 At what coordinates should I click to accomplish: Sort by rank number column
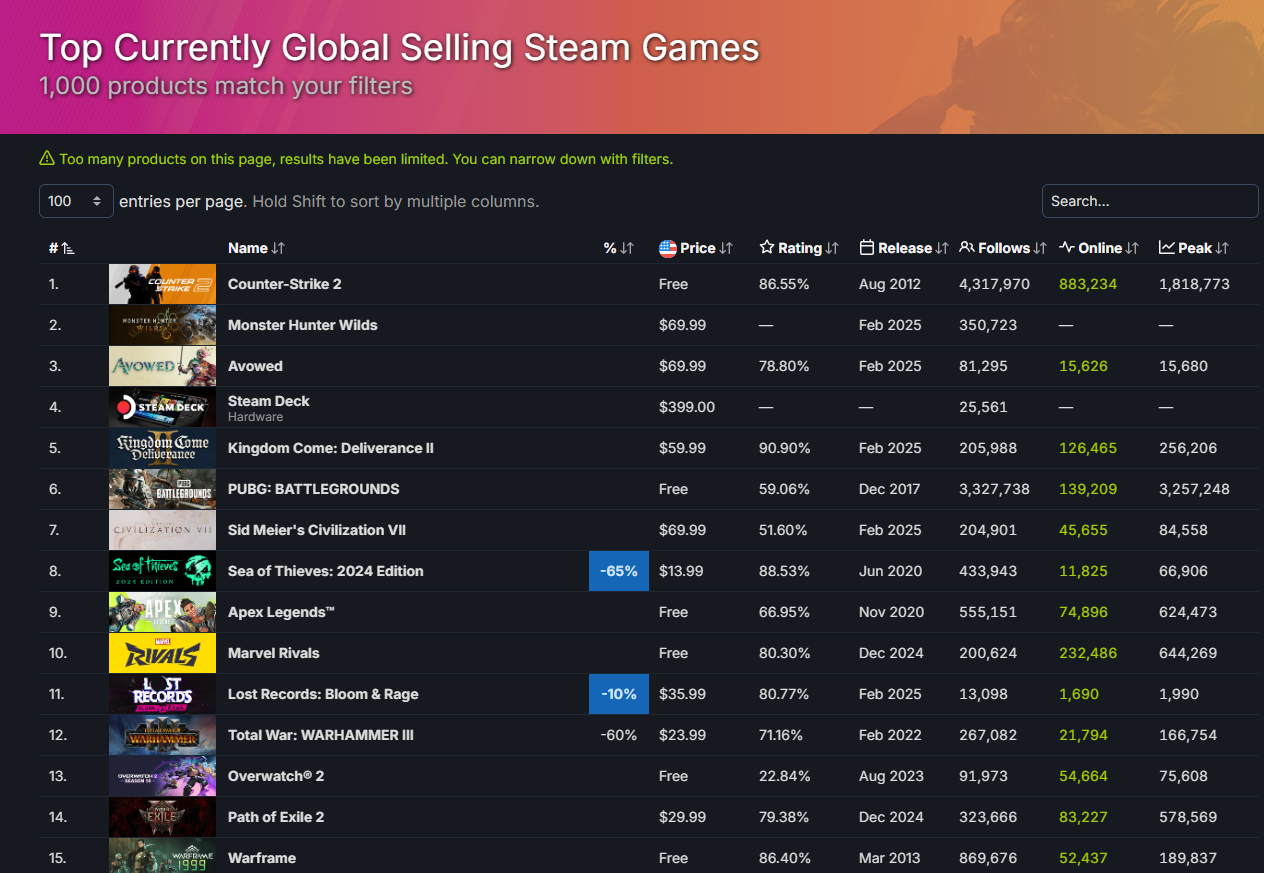[62, 248]
